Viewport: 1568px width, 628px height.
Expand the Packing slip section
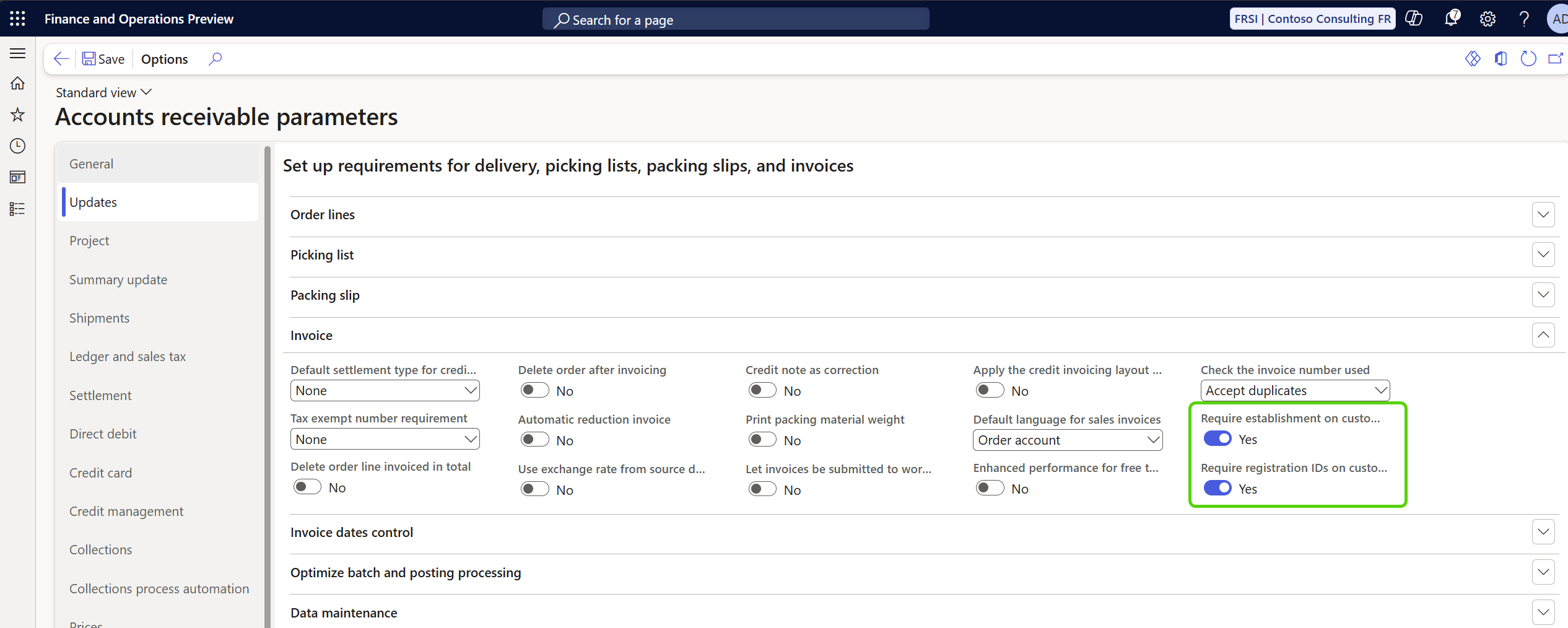pyautogui.click(x=1543, y=295)
